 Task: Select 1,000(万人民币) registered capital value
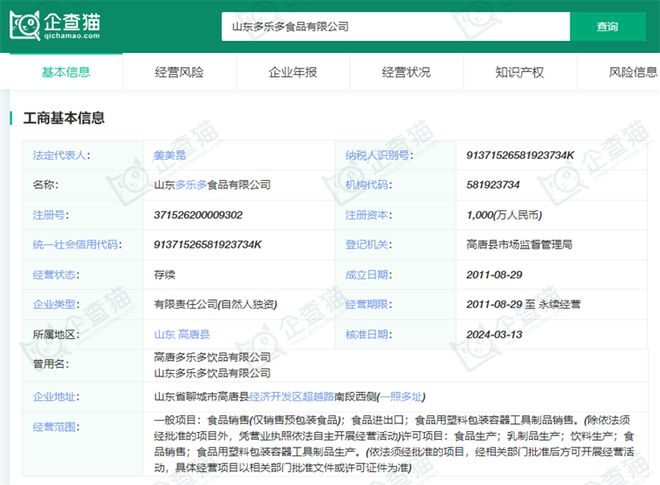(504, 215)
